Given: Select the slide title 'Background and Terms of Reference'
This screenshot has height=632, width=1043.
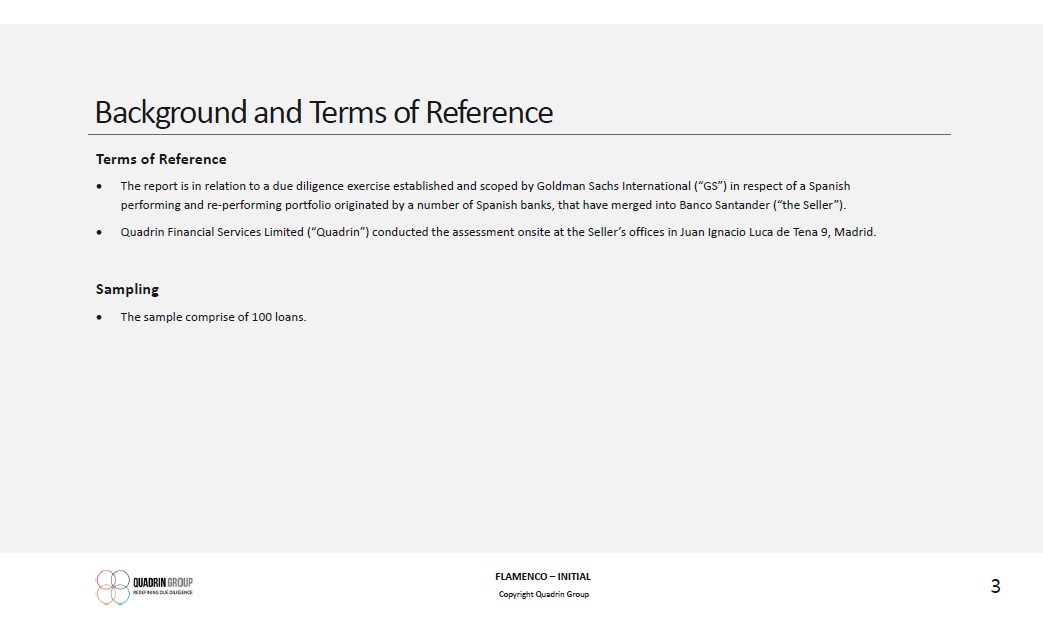Looking at the screenshot, I should click(323, 112).
